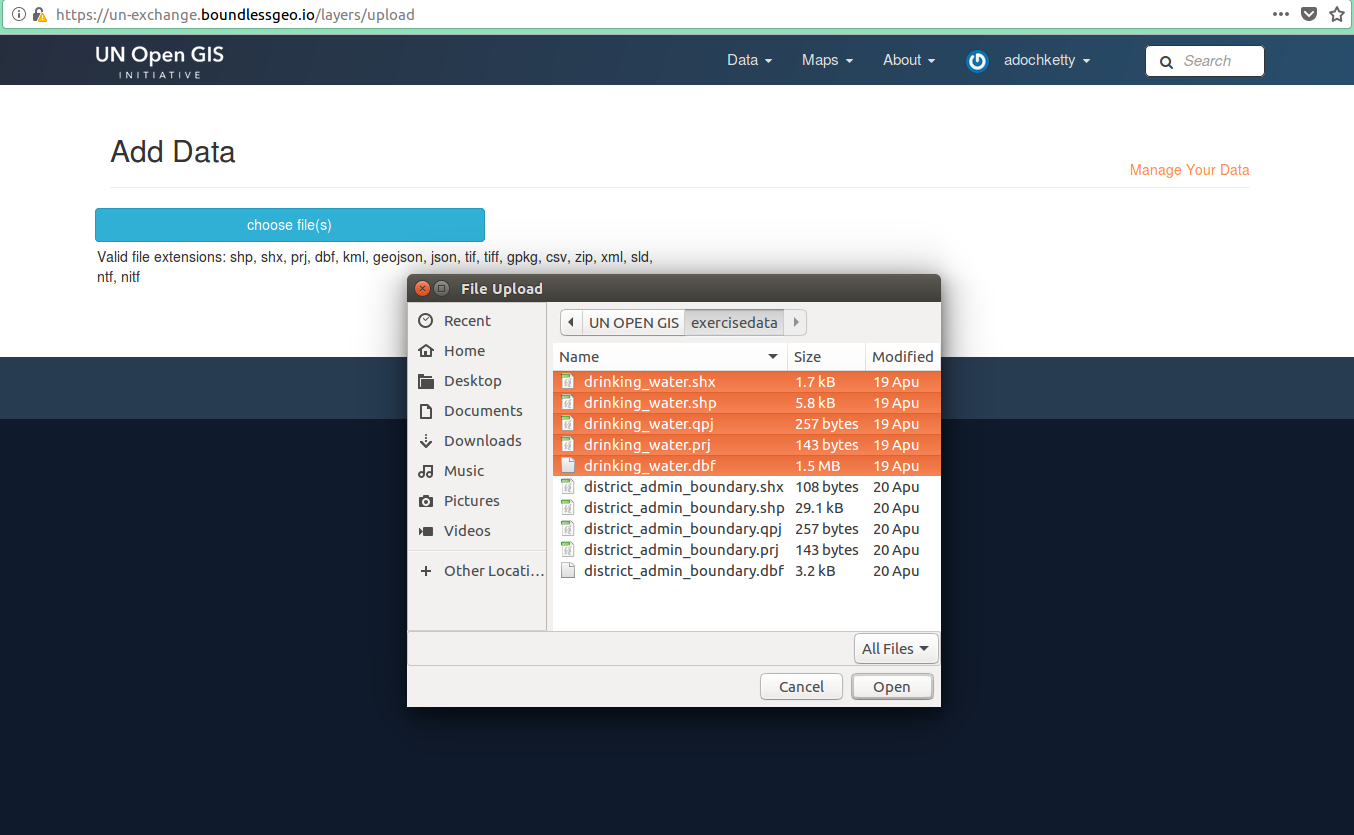
Task: Click the browser bookmark star icon
Action: point(1336,14)
